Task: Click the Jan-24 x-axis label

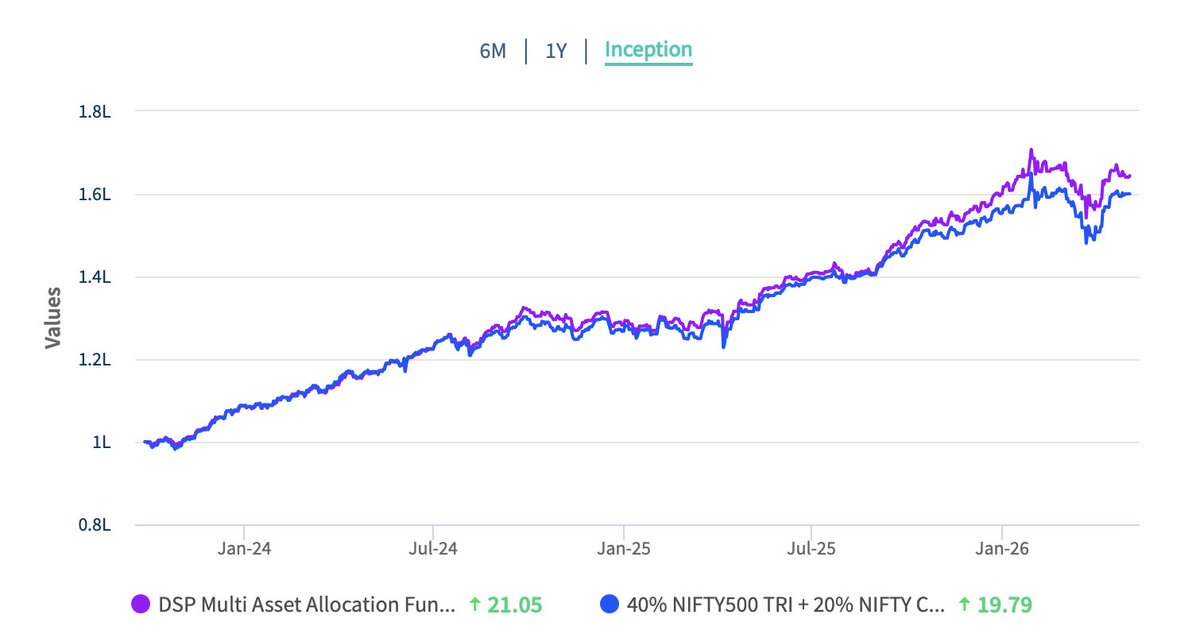Action: pyautogui.click(x=245, y=548)
